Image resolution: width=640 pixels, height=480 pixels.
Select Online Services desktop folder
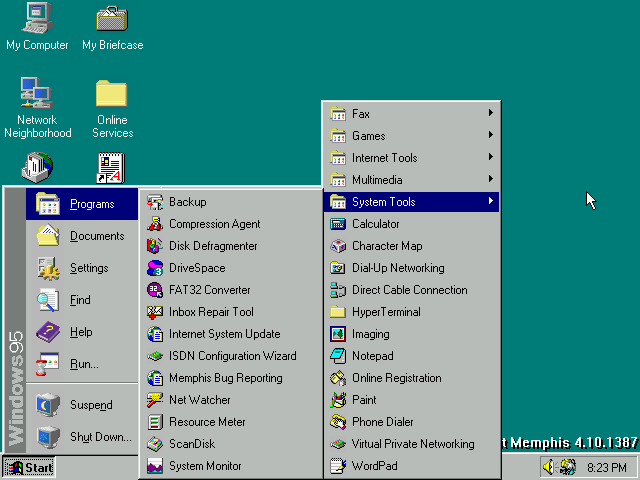[112, 109]
